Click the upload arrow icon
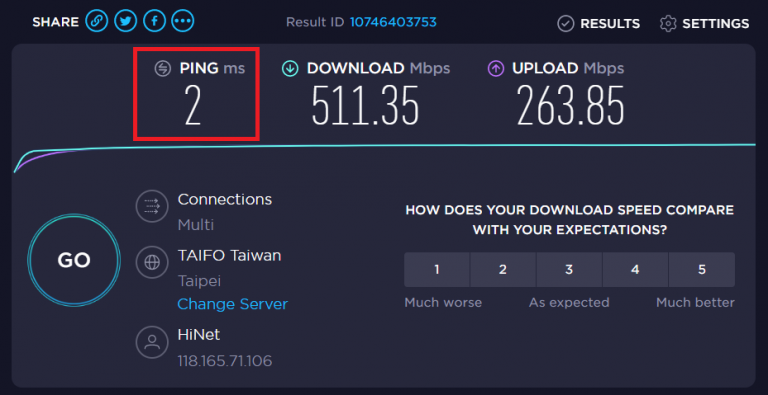 point(496,69)
